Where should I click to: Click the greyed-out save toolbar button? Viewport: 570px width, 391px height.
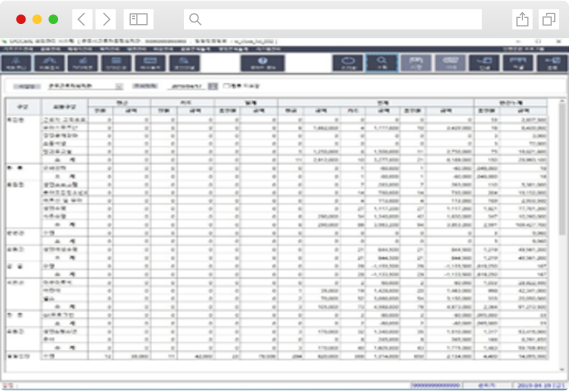click(x=416, y=63)
